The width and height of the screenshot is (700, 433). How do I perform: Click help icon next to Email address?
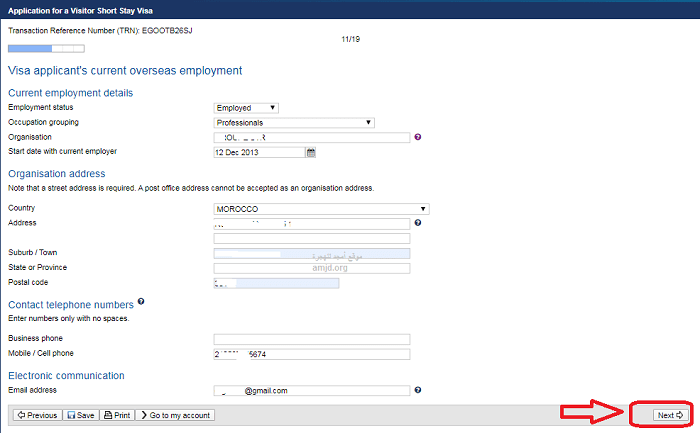tap(417, 390)
